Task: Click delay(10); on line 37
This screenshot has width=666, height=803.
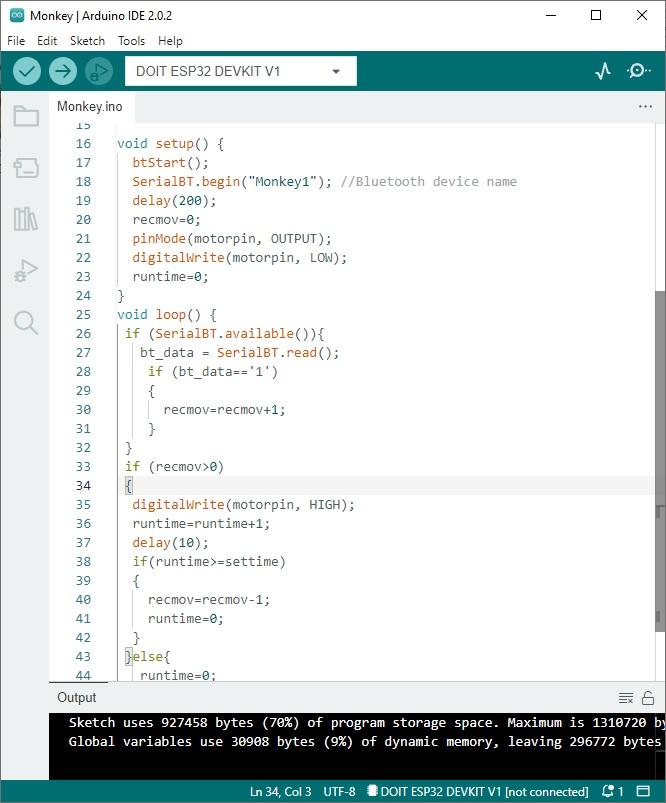Action: [x=170, y=543]
